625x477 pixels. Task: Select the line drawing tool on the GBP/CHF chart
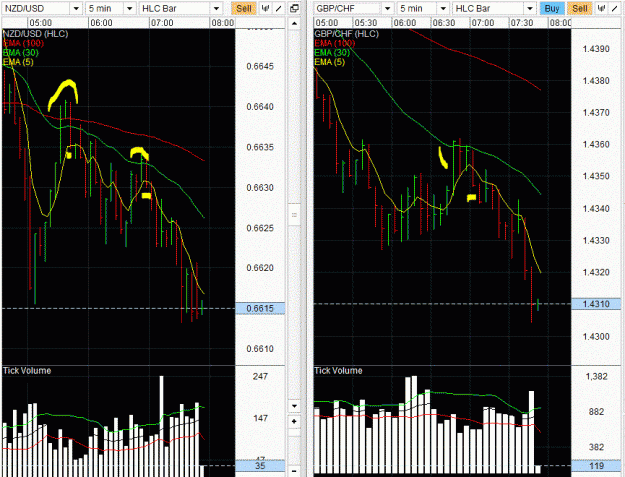point(615,8)
